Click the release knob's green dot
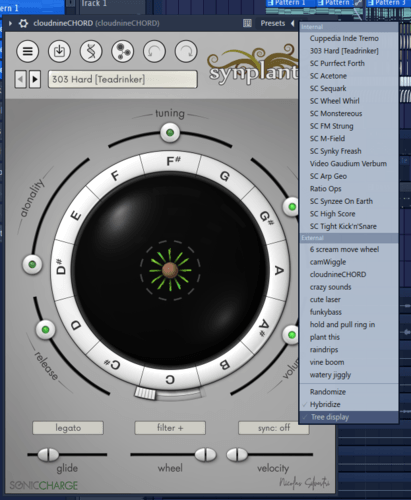Screen dimensions: 411x500 (45, 330)
